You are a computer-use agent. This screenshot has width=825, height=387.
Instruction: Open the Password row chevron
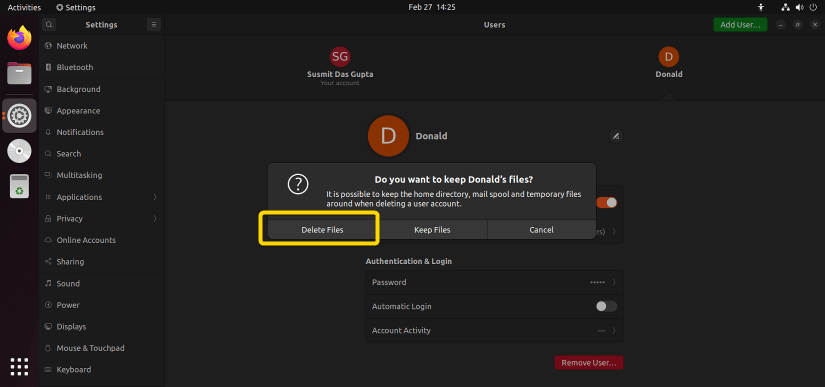pyautogui.click(x=614, y=282)
